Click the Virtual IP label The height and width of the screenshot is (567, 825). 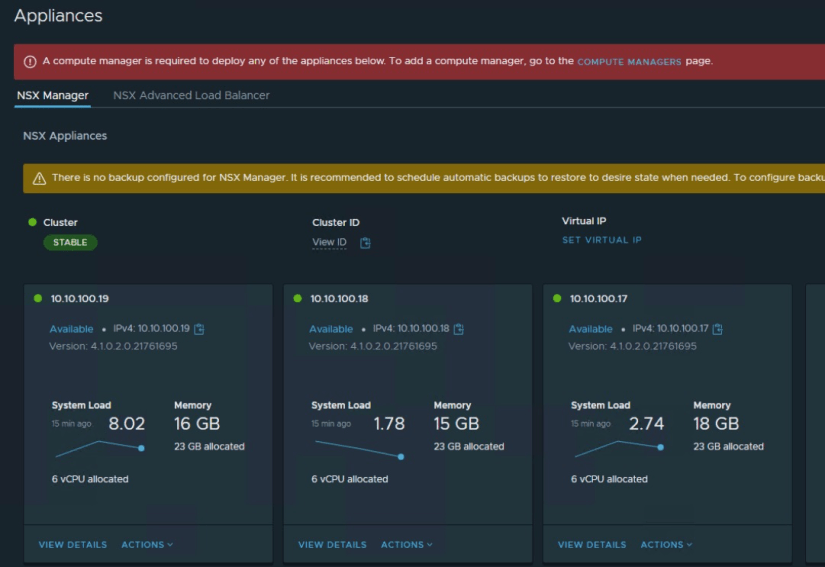tap(584, 221)
